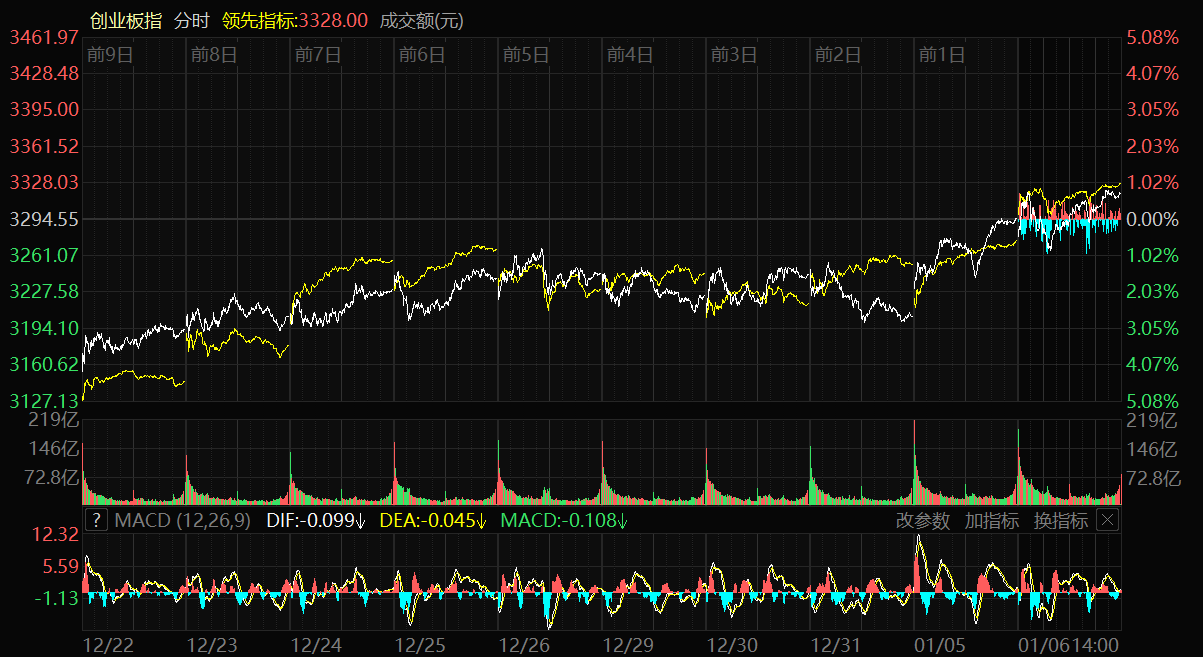Select the 前9日 day marker

(110, 55)
